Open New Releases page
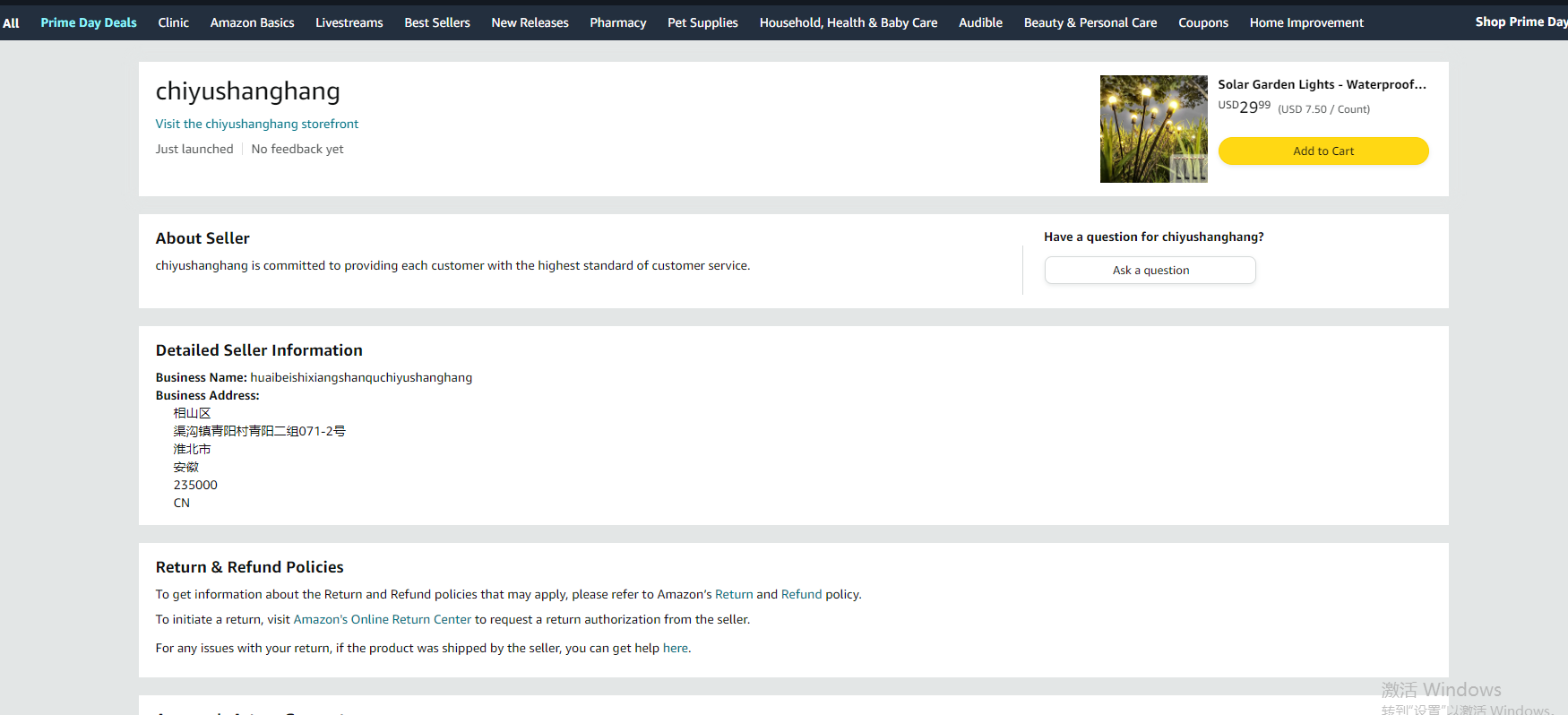1568x715 pixels. 530,22
